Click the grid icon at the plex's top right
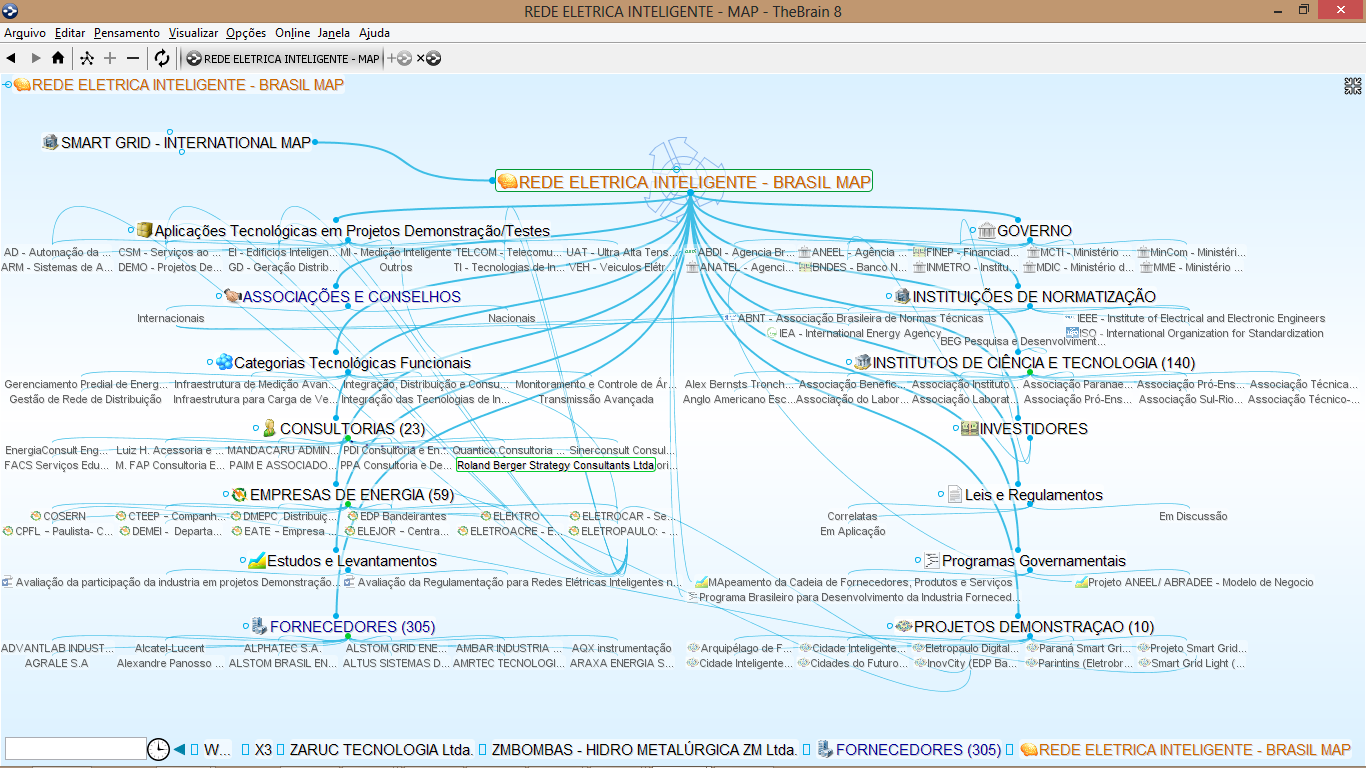 (x=1353, y=86)
